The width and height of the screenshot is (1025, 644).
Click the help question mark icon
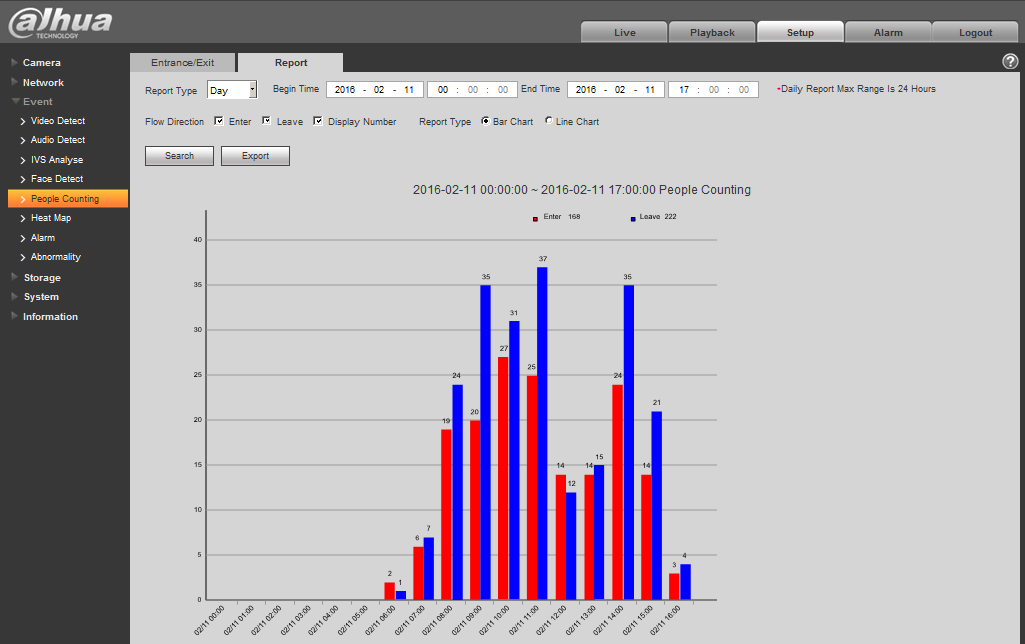pos(1009,62)
